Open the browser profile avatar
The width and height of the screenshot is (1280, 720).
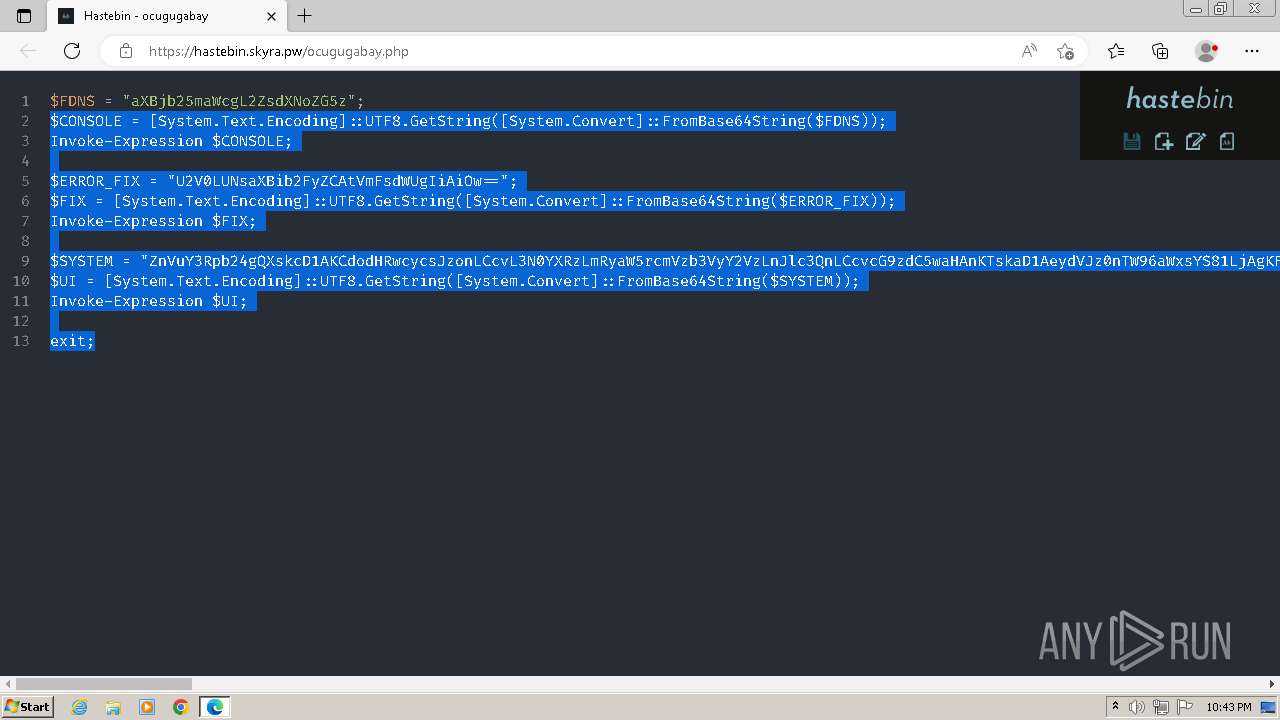pos(1207,51)
